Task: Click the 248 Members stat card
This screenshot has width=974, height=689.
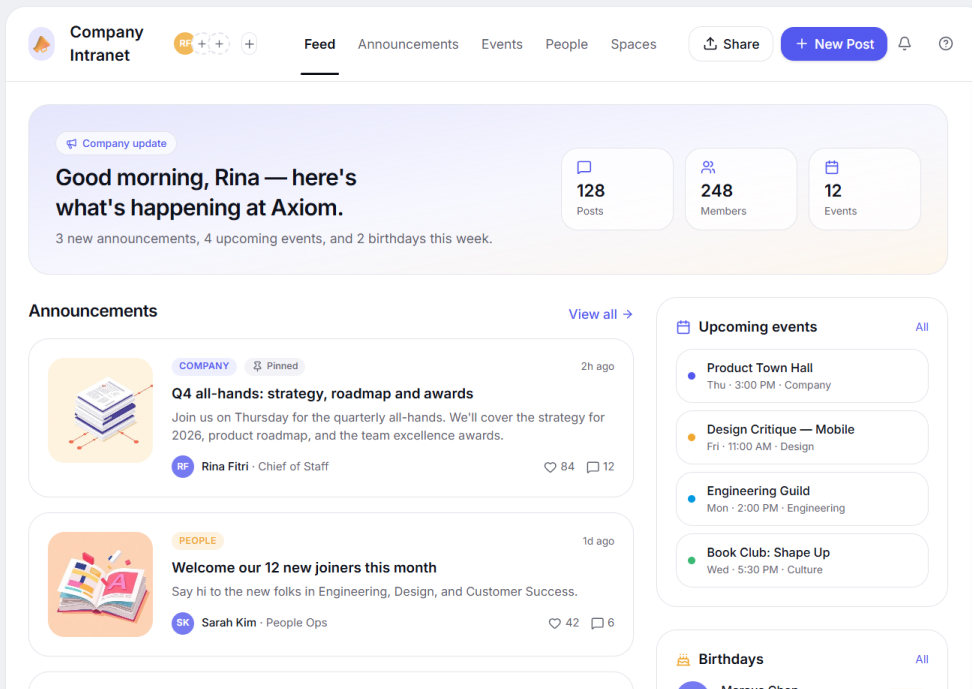Action: [x=740, y=189]
